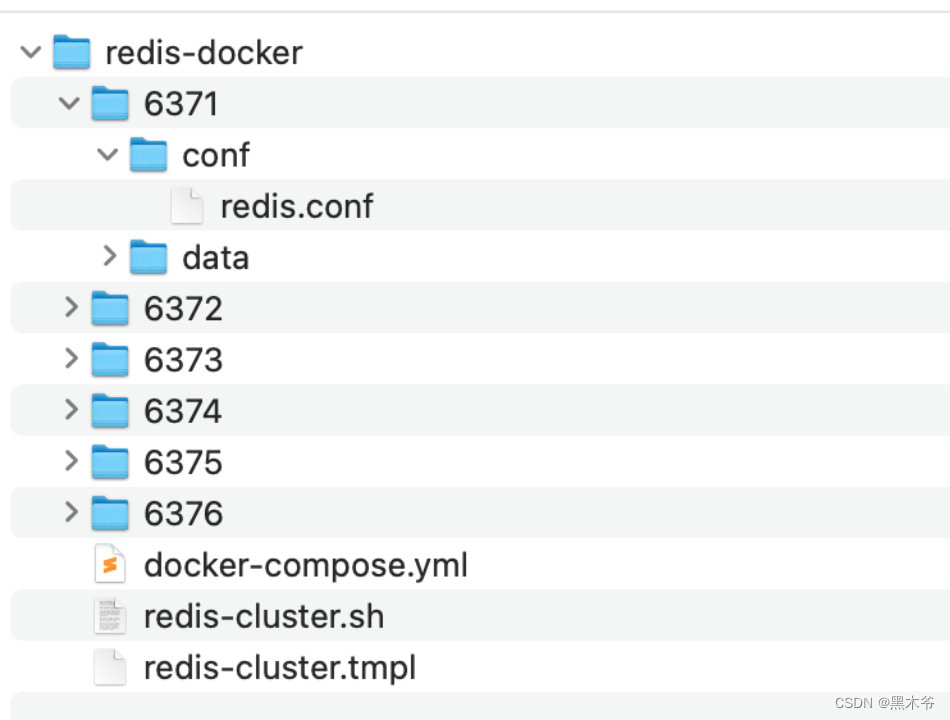Click the folder icon next to 6375

pos(110,462)
